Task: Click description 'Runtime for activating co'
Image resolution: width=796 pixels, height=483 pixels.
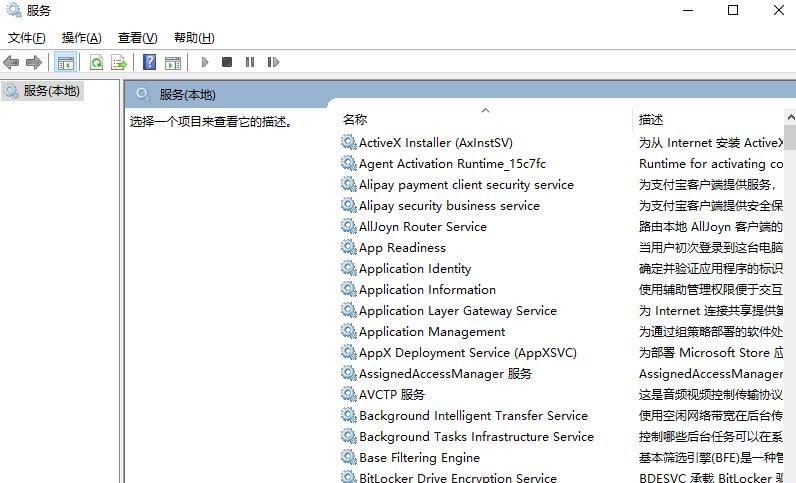Action: click(711, 164)
